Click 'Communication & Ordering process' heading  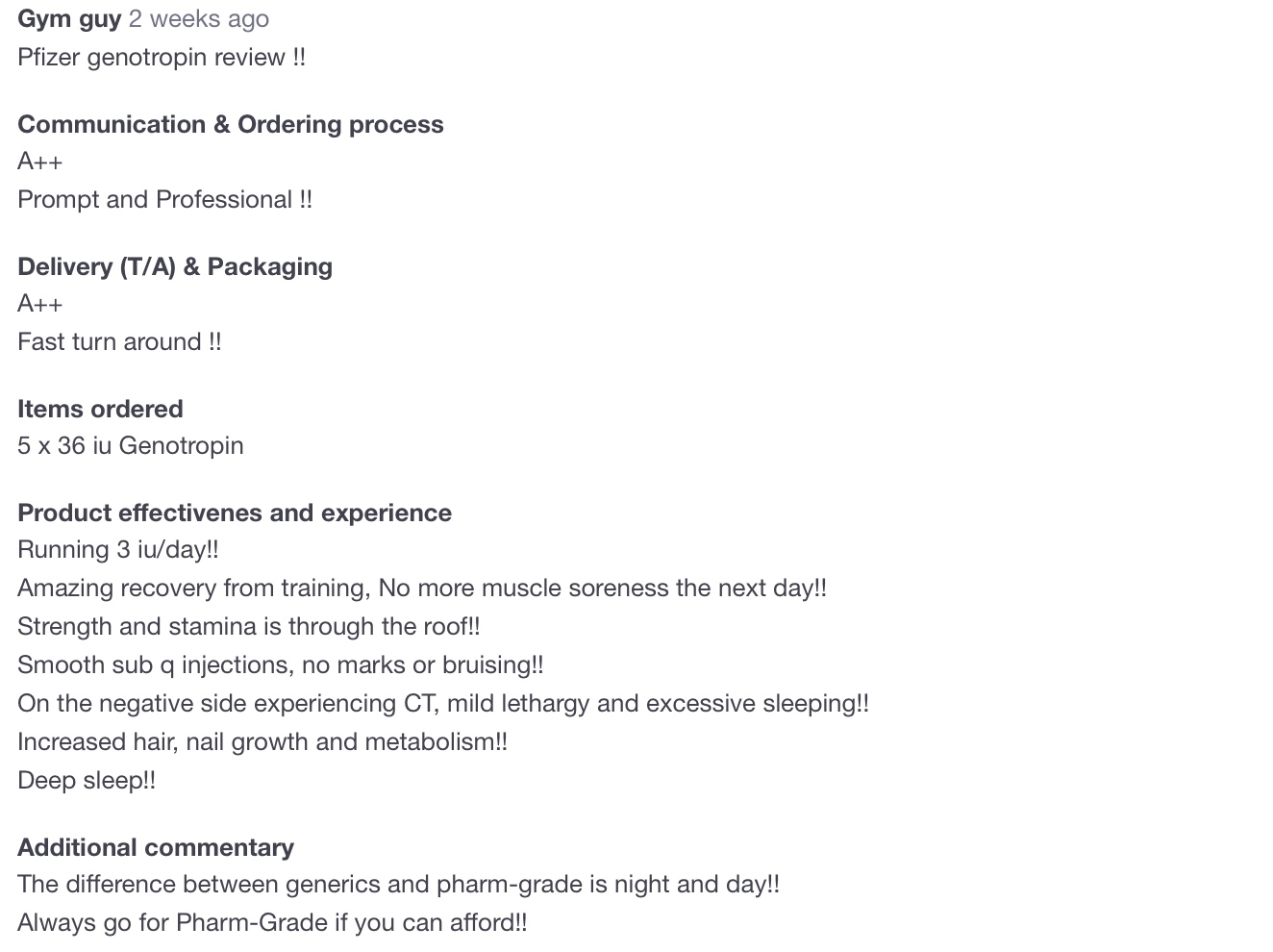[231, 125]
